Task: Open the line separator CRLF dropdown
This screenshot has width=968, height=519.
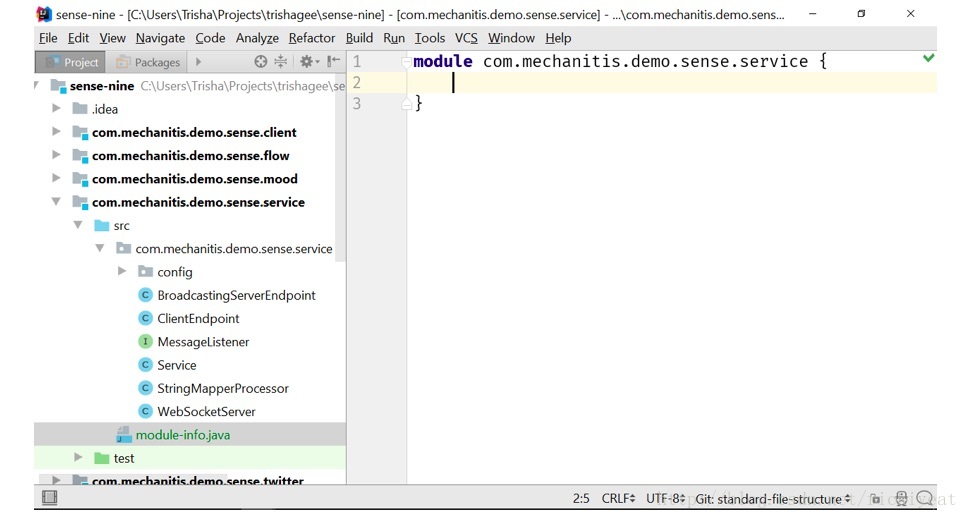Action: click(x=618, y=499)
